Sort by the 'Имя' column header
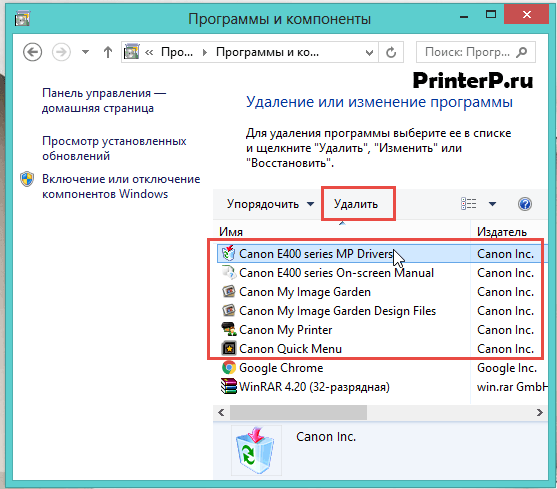Viewport: 557px width, 489px height. click(x=231, y=232)
